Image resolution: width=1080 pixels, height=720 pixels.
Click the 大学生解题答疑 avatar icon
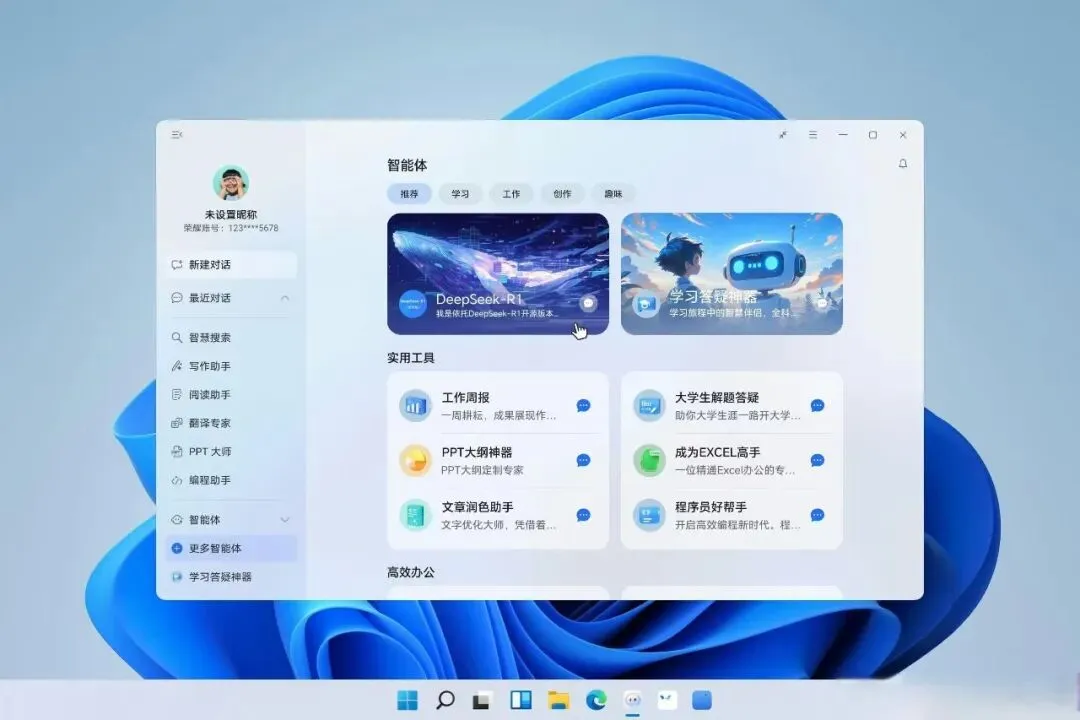pos(649,406)
